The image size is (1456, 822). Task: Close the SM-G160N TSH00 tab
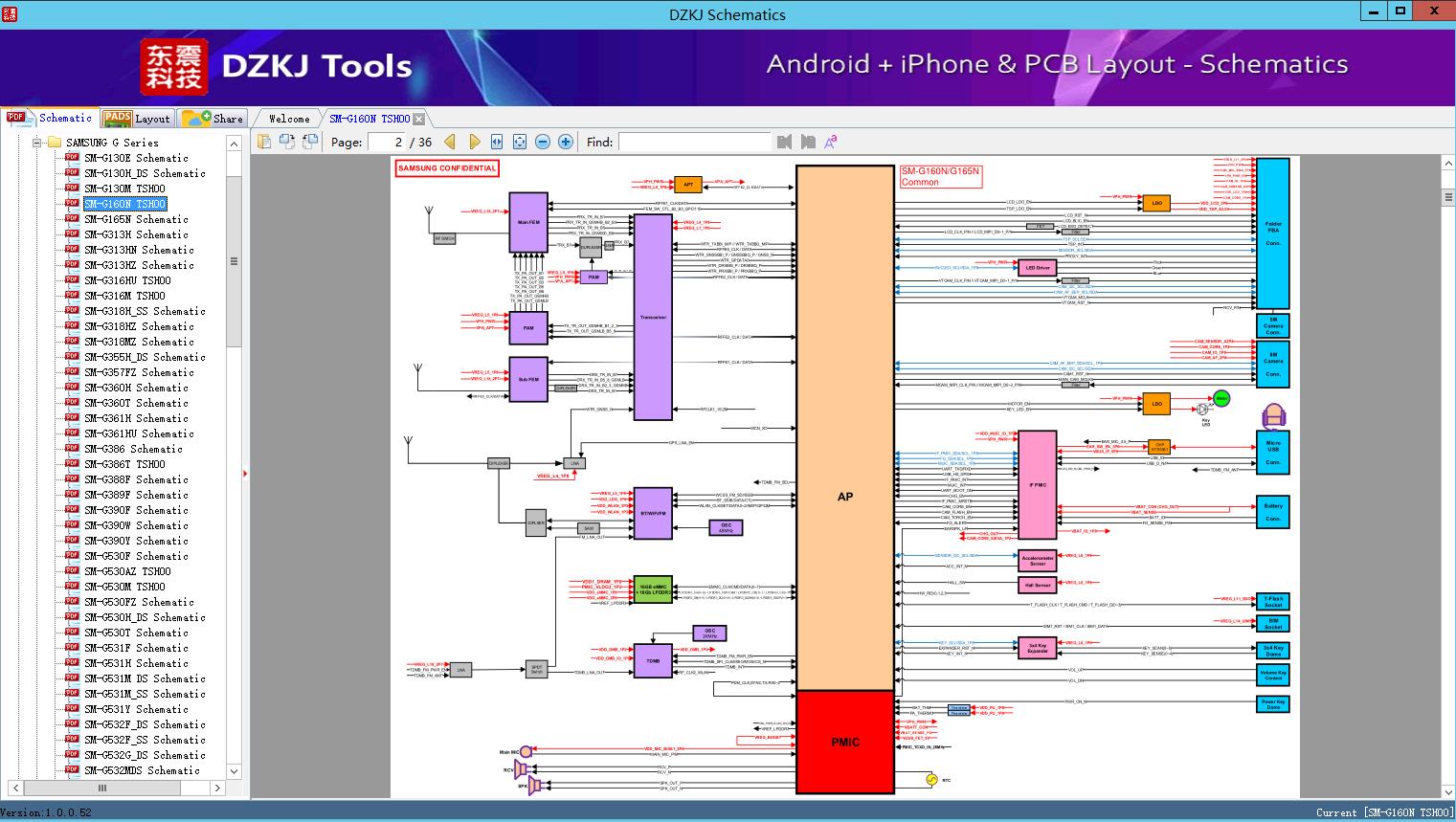click(419, 120)
